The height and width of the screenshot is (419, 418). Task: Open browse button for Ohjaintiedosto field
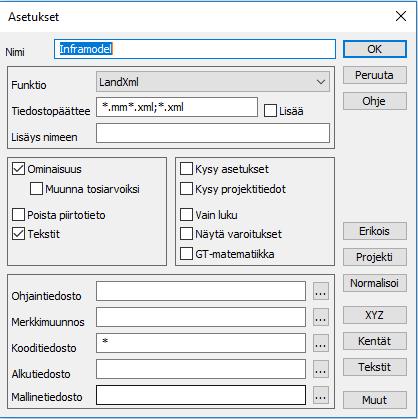pyautogui.click(x=321, y=291)
